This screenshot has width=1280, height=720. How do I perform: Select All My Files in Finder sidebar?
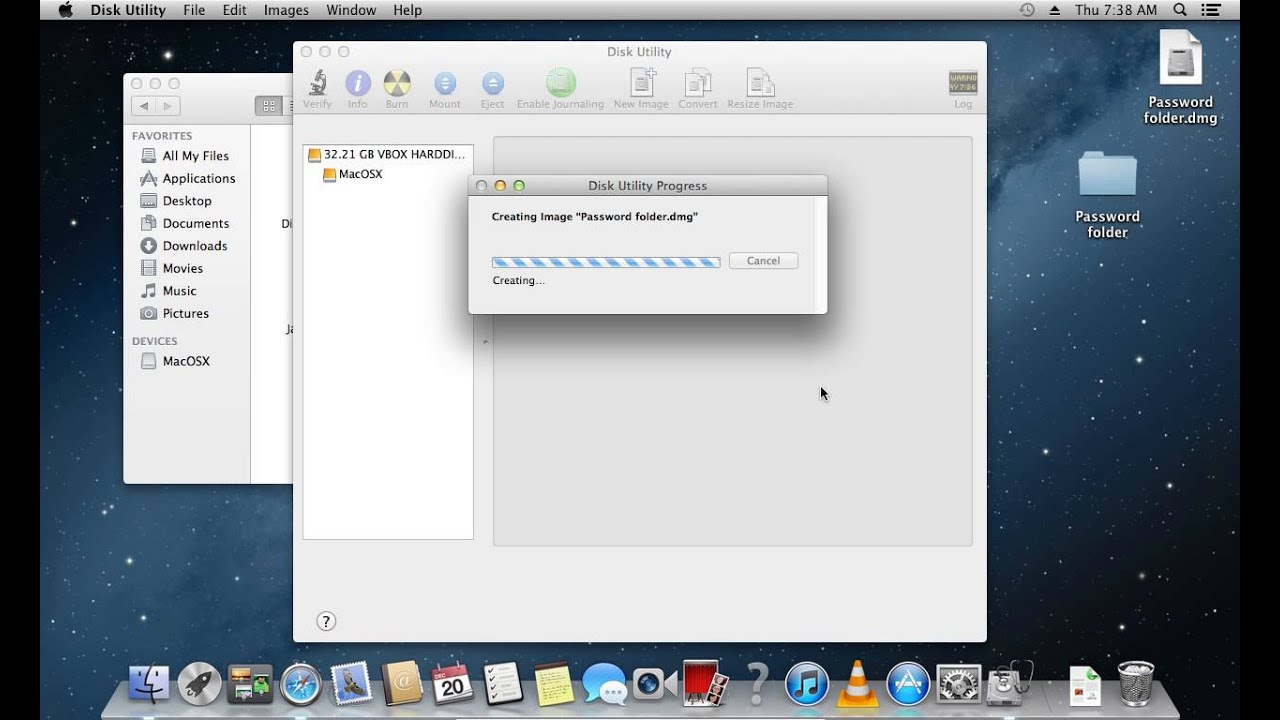click(x=185, y=156)
